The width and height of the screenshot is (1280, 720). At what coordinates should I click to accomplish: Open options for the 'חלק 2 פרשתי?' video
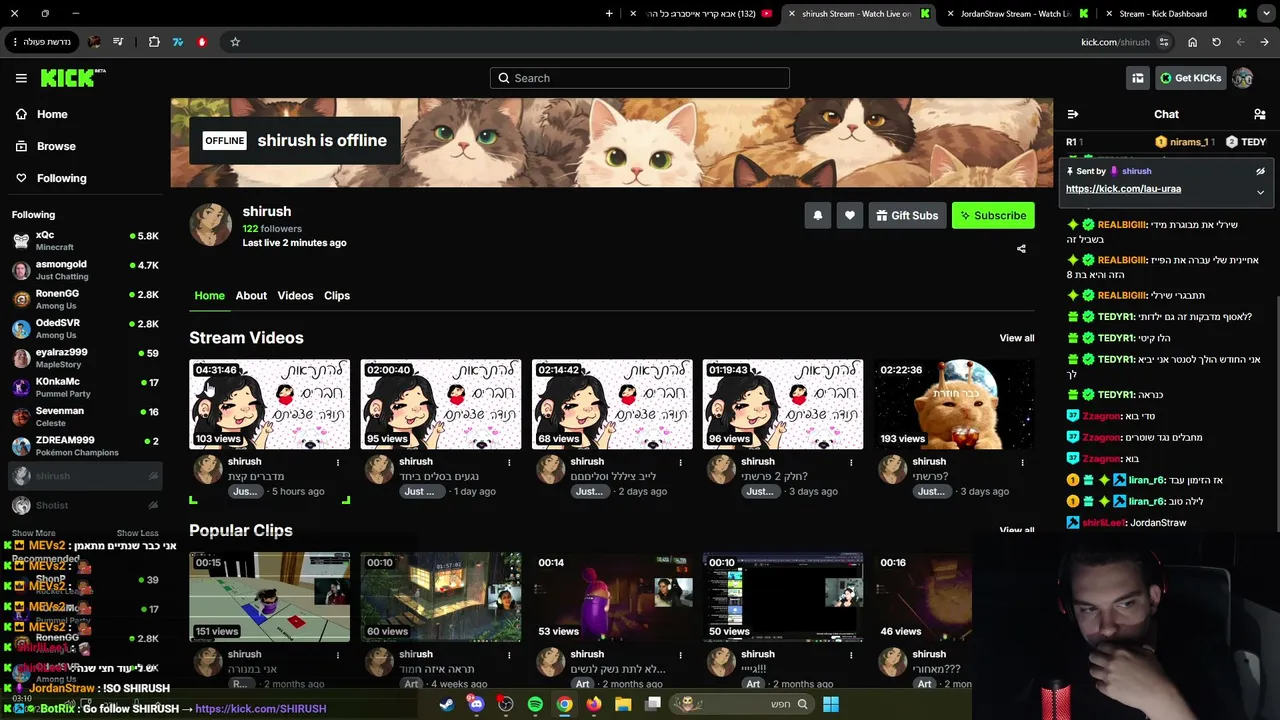pos(851,462)
